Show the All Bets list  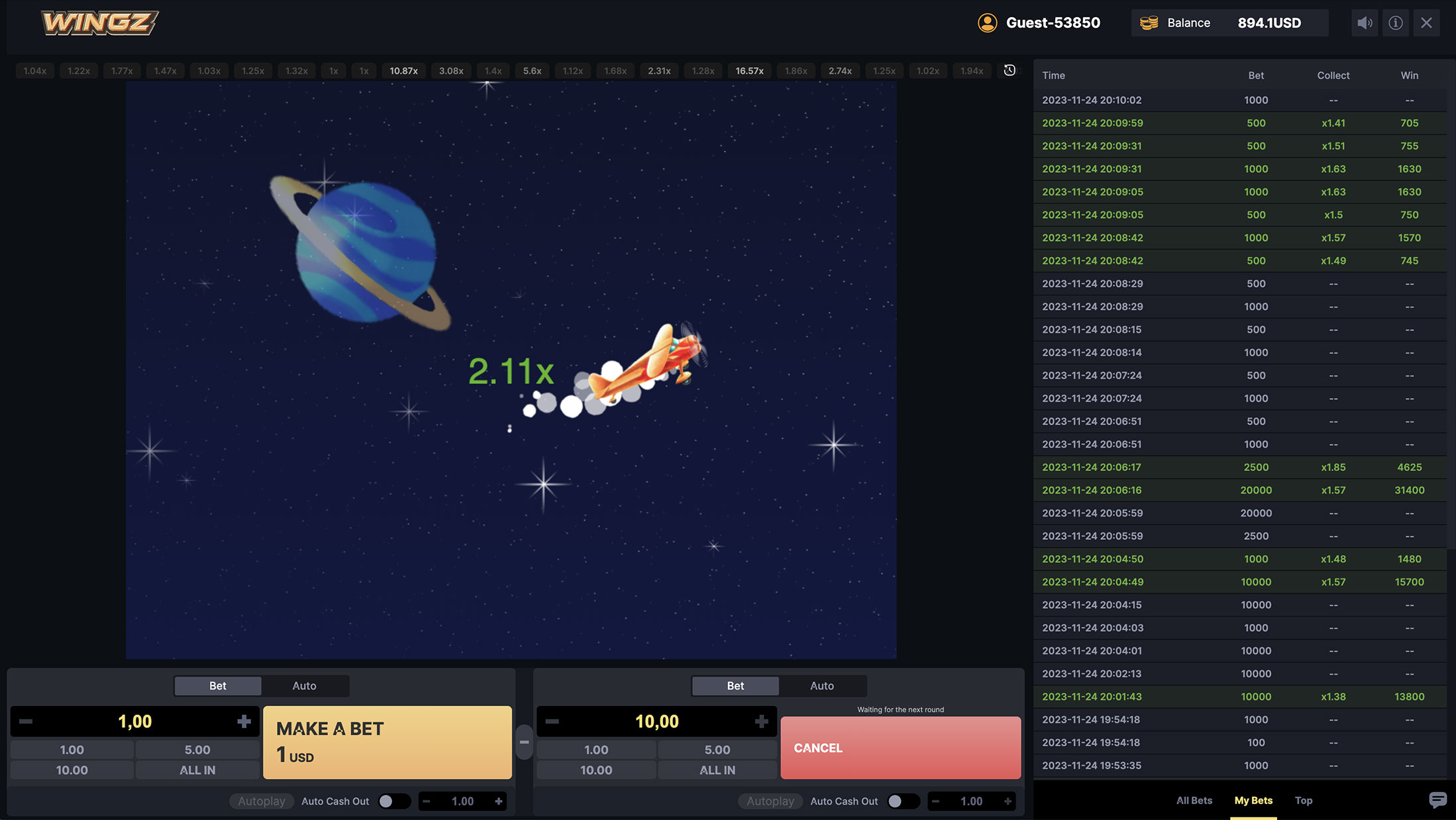click(1194, 800)
